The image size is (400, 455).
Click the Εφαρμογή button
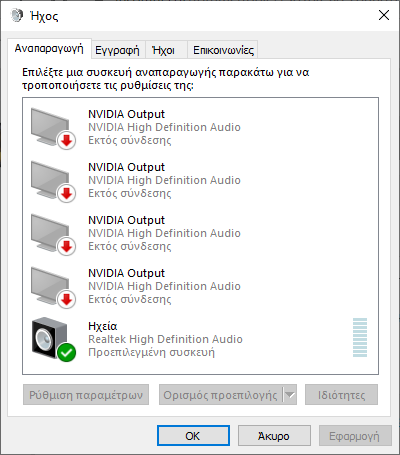[x=355, y=436]
